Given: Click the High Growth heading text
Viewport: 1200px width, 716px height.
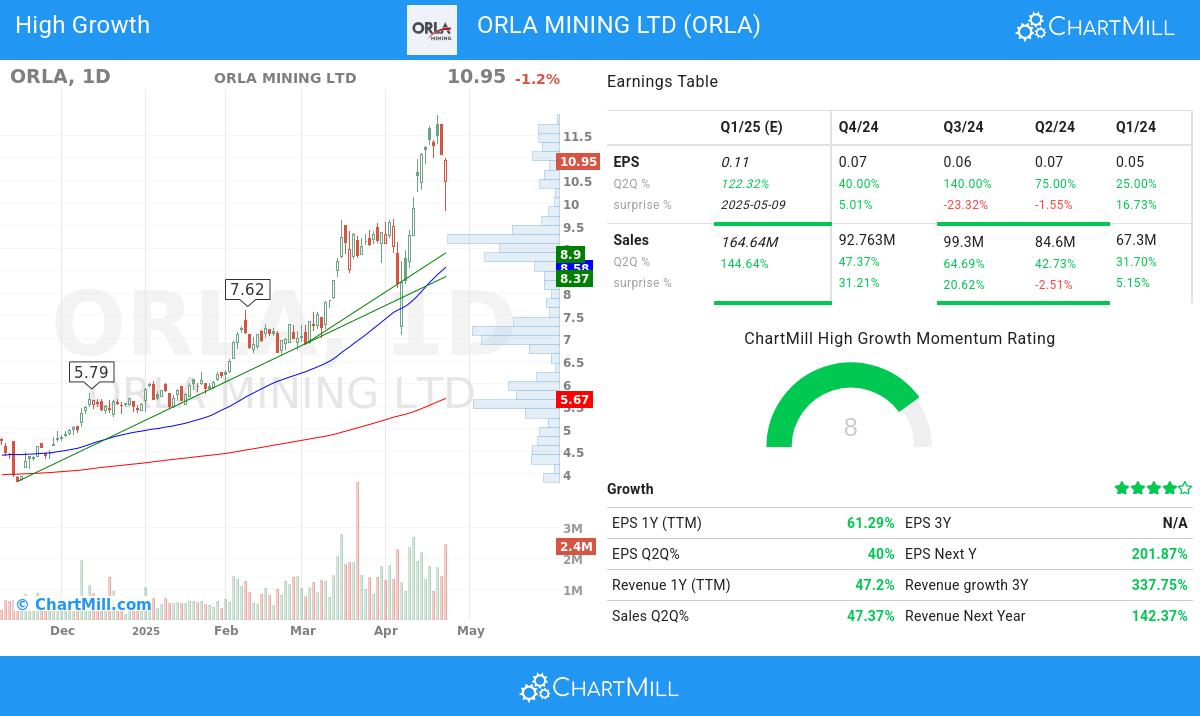Looking at the screenshot, I should 83,25.
